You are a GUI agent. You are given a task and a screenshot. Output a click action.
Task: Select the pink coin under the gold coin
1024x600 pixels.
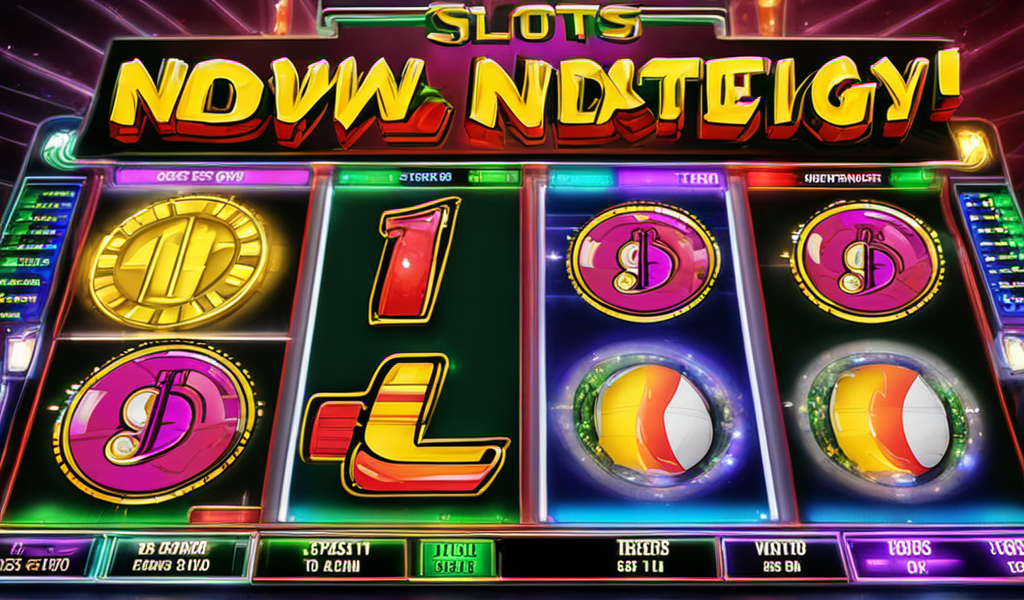(155, 423)
